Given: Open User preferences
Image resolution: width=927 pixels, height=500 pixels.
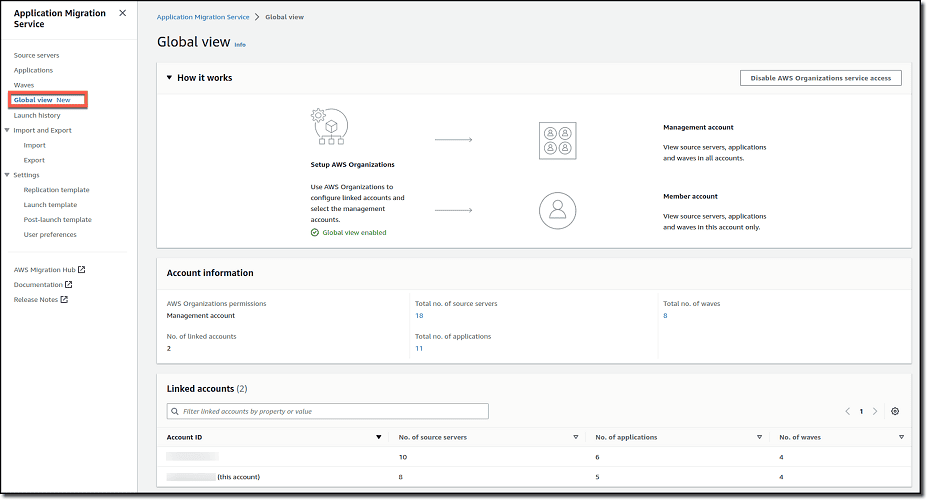Looking at the screenshot, I should coord(50,235).
